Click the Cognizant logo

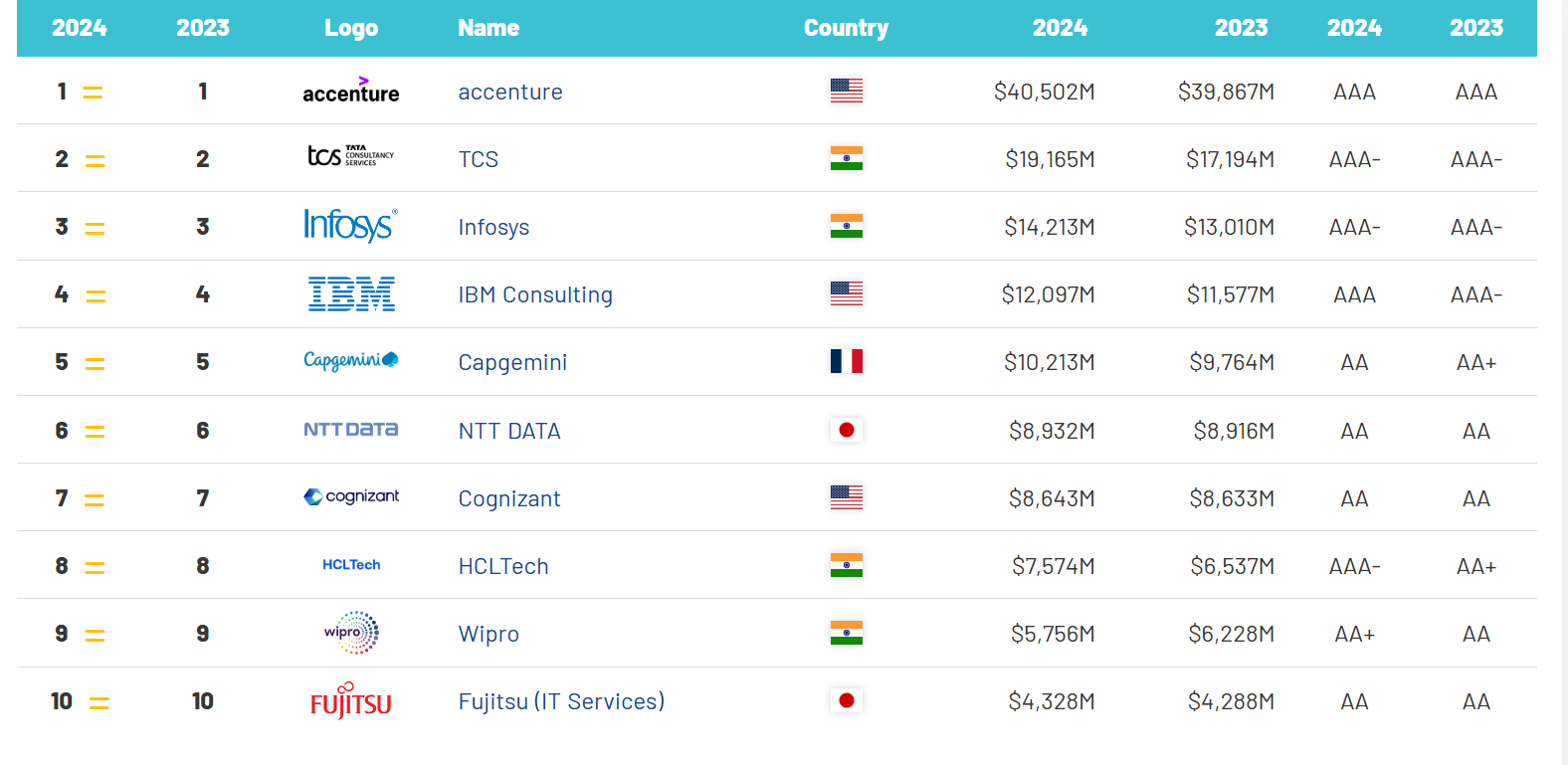(351, 496)
